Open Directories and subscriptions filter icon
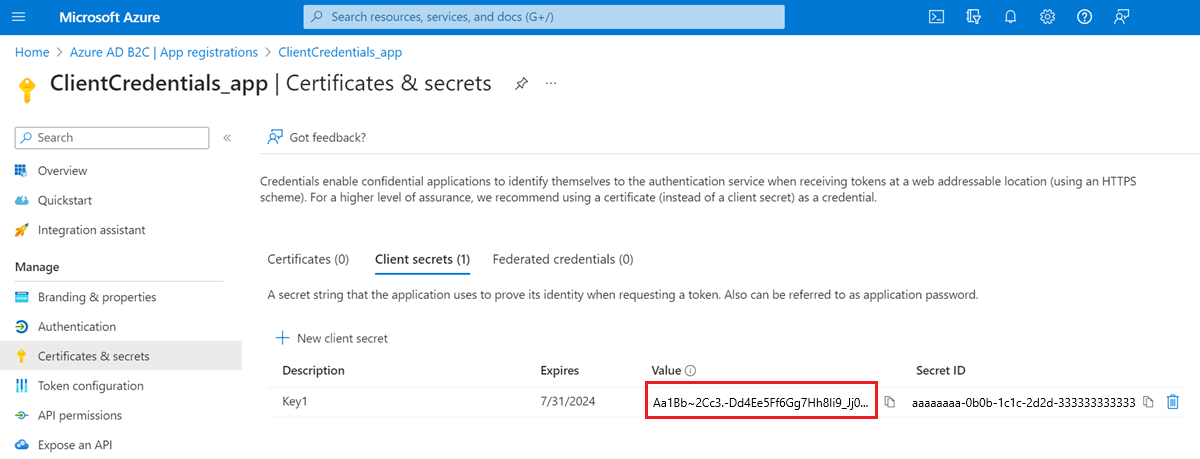The height and width of the screenshot is (459, 1200). point(974,17)
